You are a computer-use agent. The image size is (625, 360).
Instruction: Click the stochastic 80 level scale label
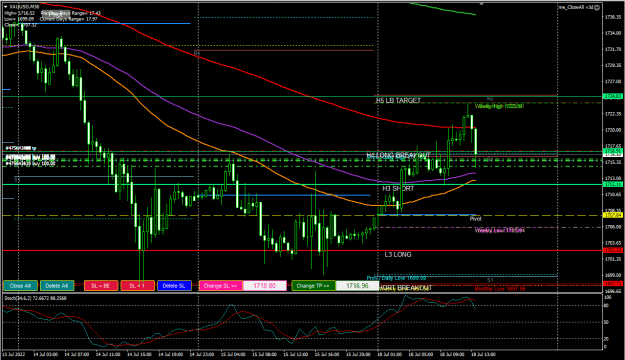coord(607,306)
